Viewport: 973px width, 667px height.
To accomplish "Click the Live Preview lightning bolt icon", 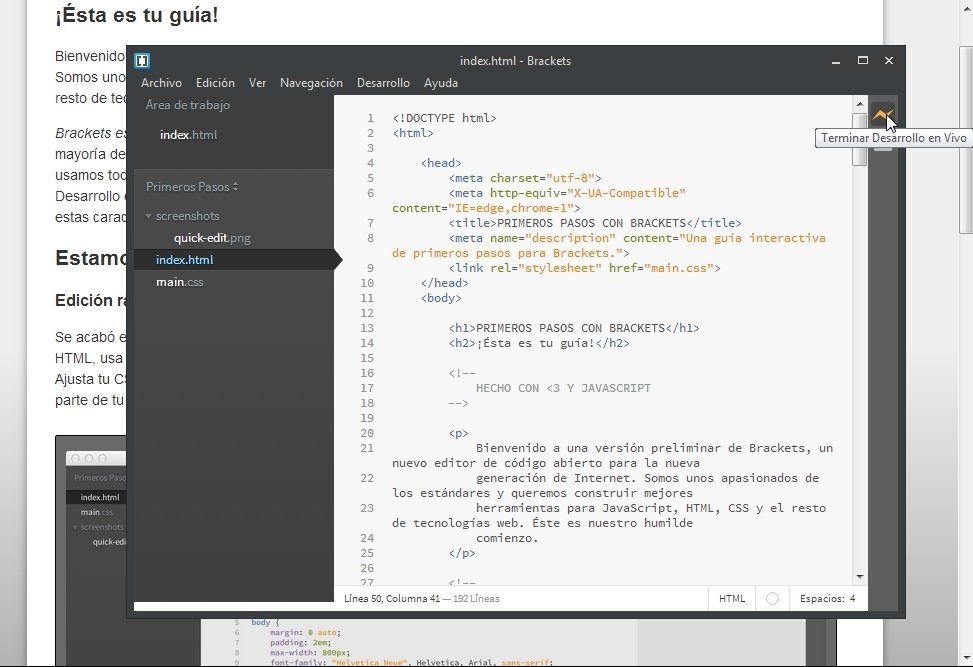I will click(882, 114).
